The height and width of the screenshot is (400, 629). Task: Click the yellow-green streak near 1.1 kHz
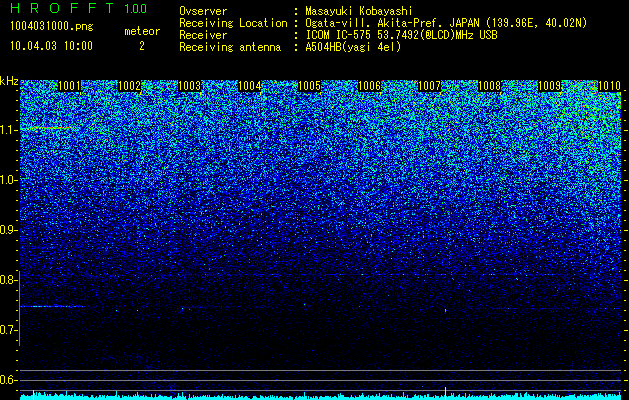click(51, 128)
